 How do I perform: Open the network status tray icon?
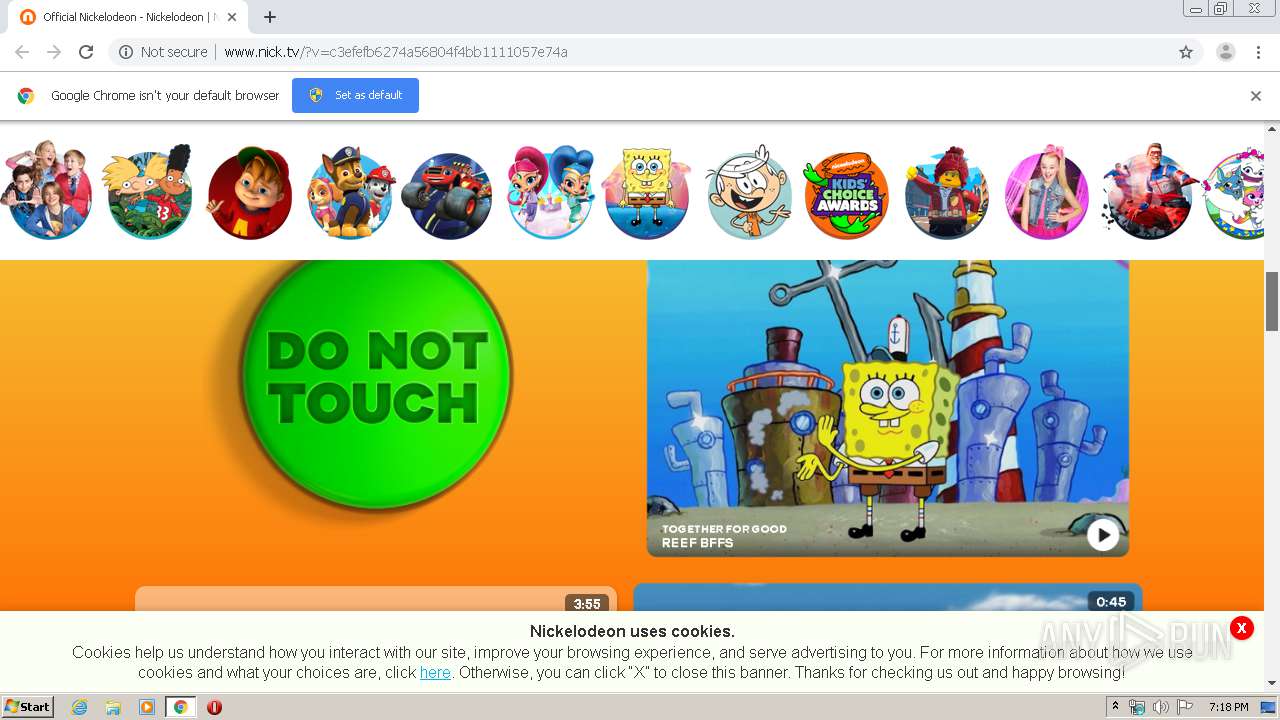pyautogui.click(x=1137, y=707)
